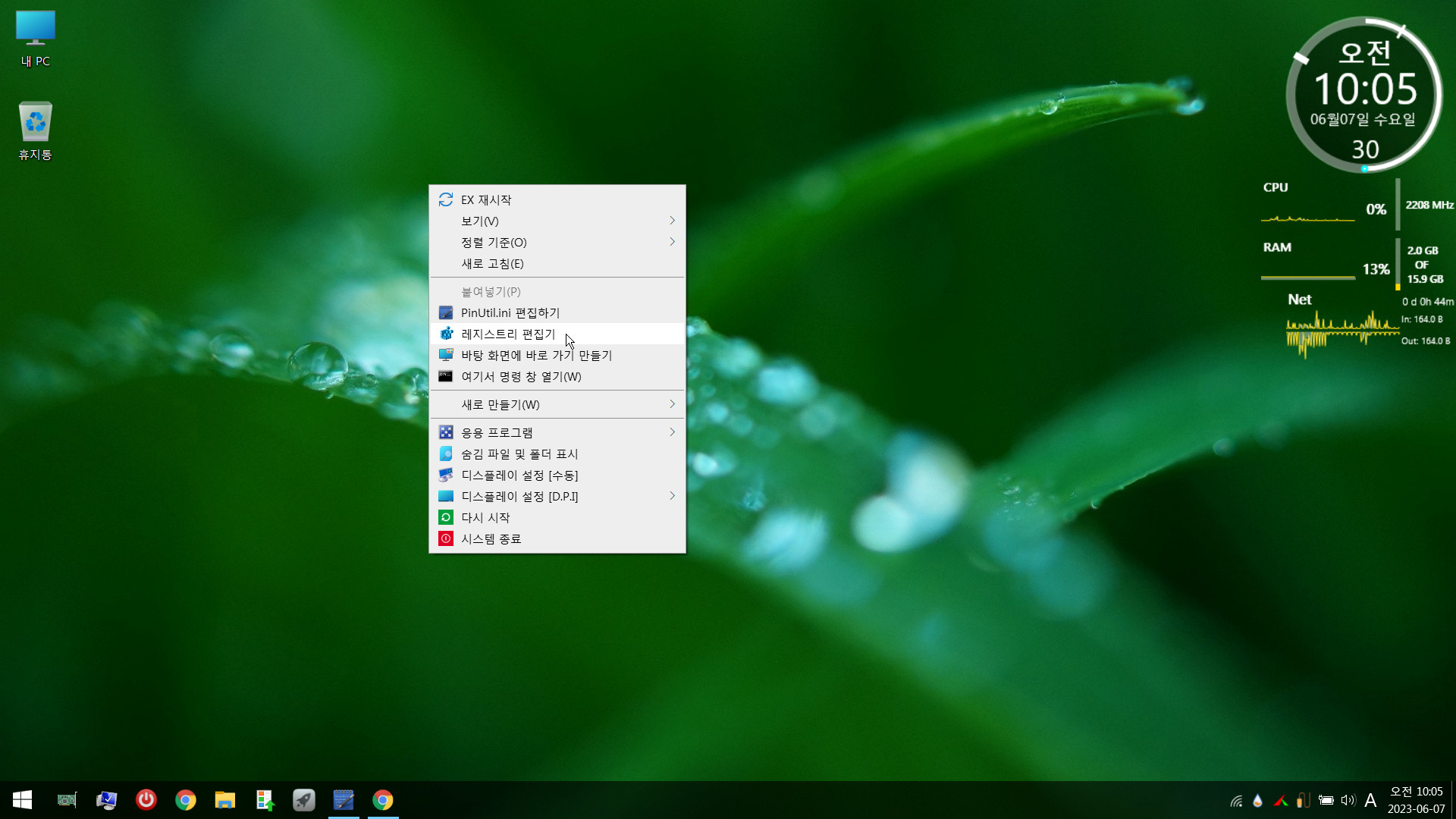The width and height of the screenshot is (1456, 819).
Task: Select 여기서 명령 창 열기(W)
Action: coord(557,376)
